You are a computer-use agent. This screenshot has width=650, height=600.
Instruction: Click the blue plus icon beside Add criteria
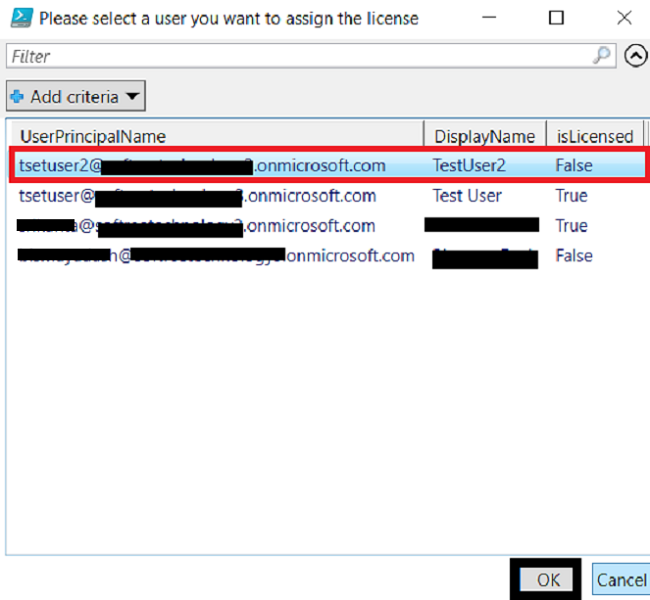point(17,97)
